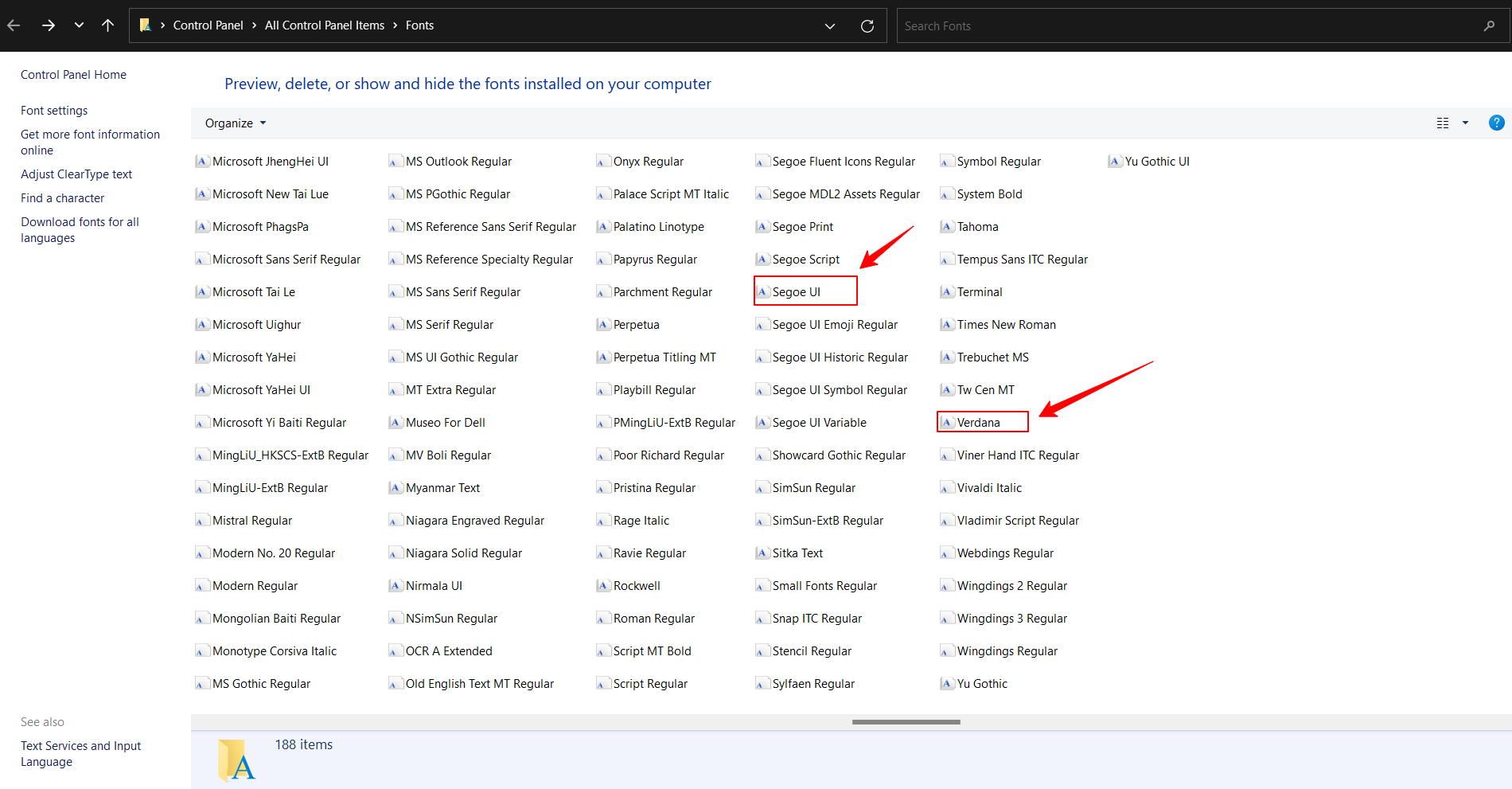This screenshot has height=789, width=1512.
Task: Open Help via the question mark
Action: coord(1497,123)
